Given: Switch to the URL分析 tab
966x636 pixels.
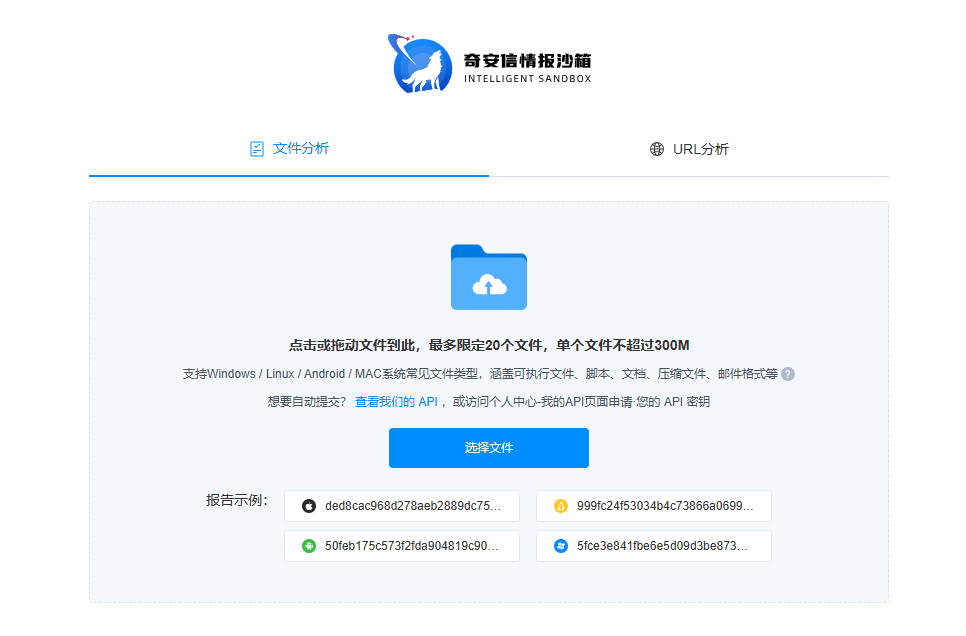Looking at the screenshot, I should [x=689, y=149].
